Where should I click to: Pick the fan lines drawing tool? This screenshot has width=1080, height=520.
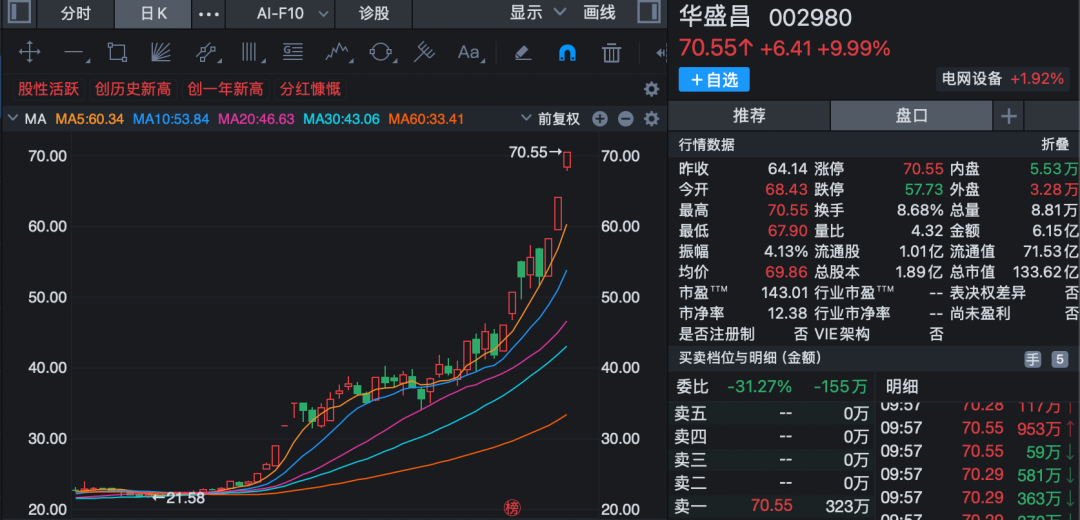click(x=161, y=52)
